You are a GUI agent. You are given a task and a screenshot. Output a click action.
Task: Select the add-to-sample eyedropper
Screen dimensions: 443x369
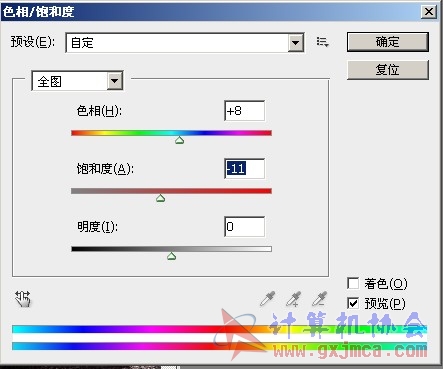[294, 299]
